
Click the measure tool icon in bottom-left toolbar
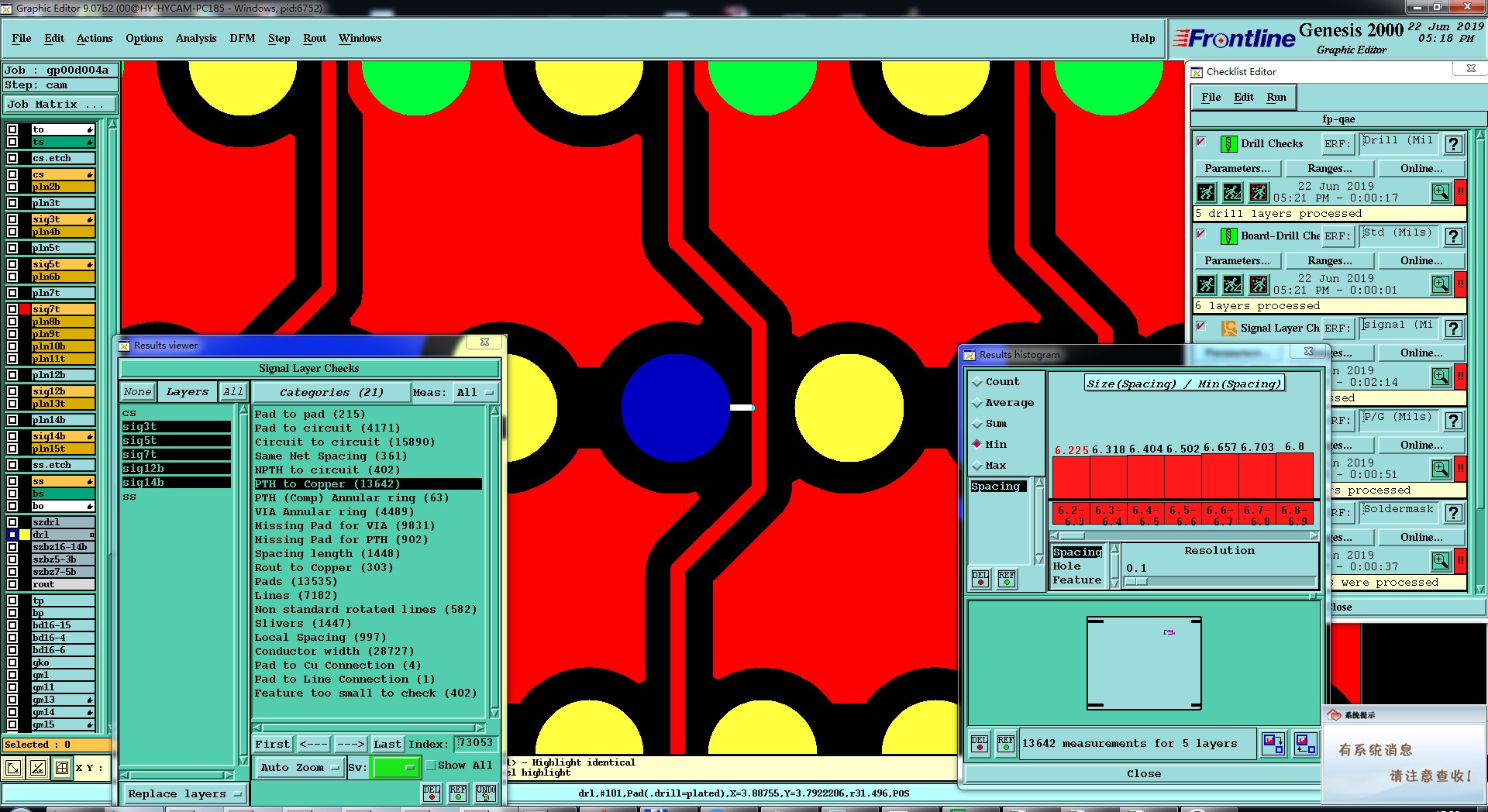(x=38, y=768)
